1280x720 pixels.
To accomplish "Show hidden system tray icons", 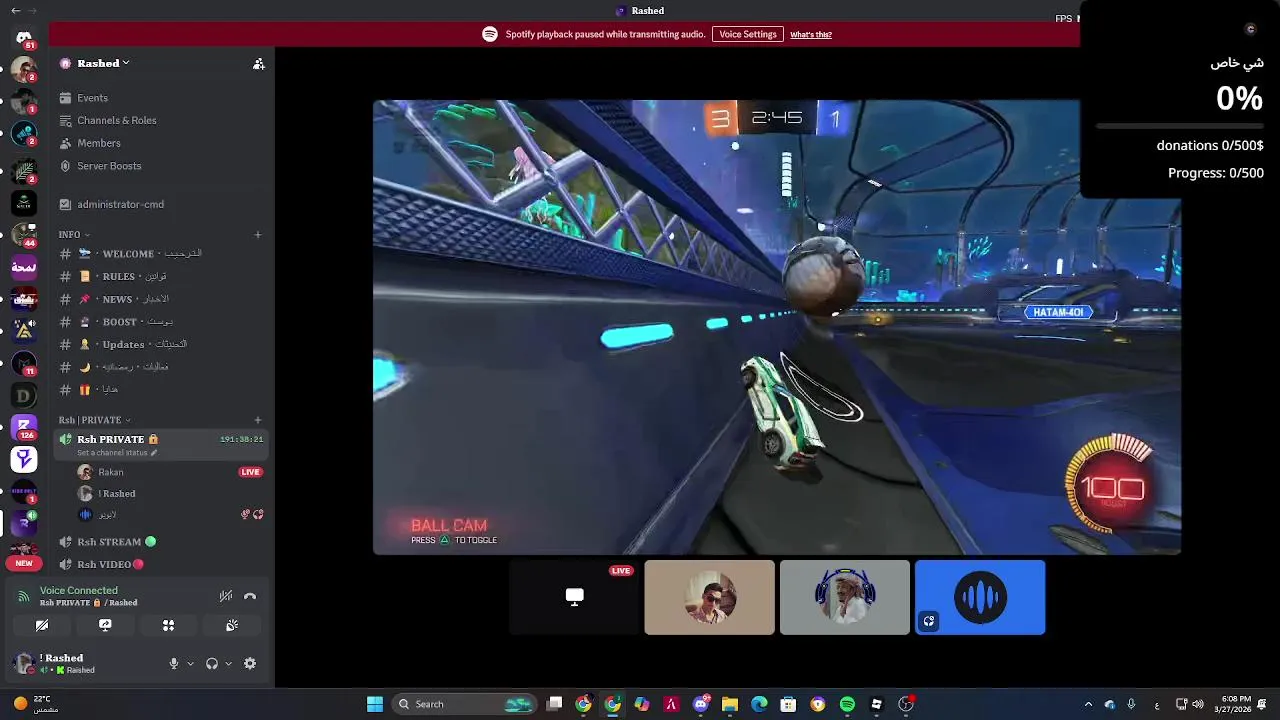I will pyautogui.click(x=1088, y=704).
